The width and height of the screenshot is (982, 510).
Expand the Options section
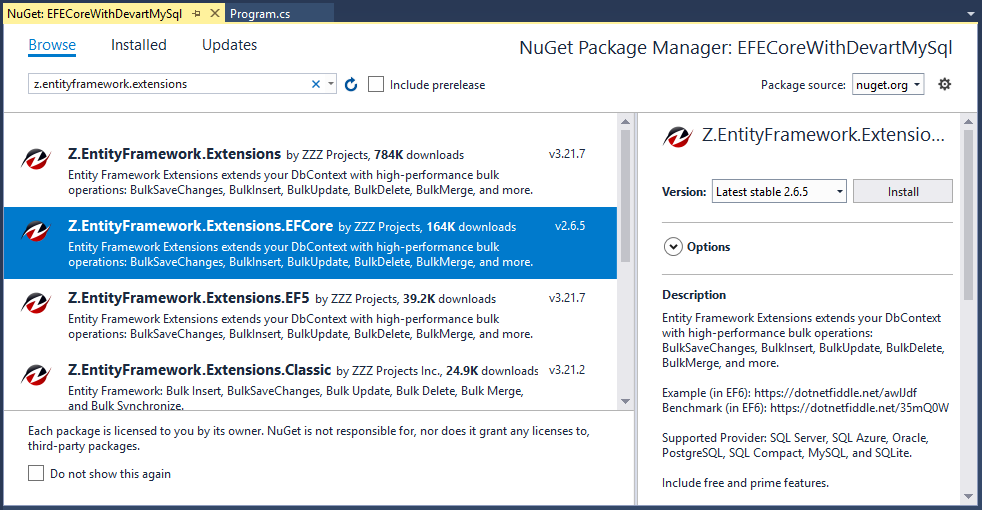tap(673, 247)
